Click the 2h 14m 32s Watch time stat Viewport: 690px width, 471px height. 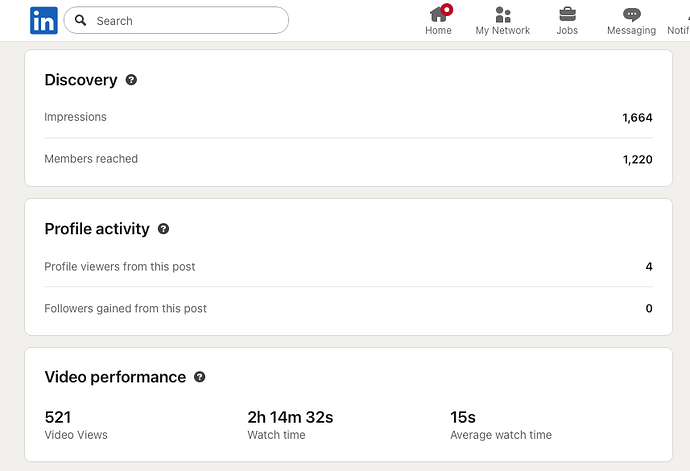point(290,425)
